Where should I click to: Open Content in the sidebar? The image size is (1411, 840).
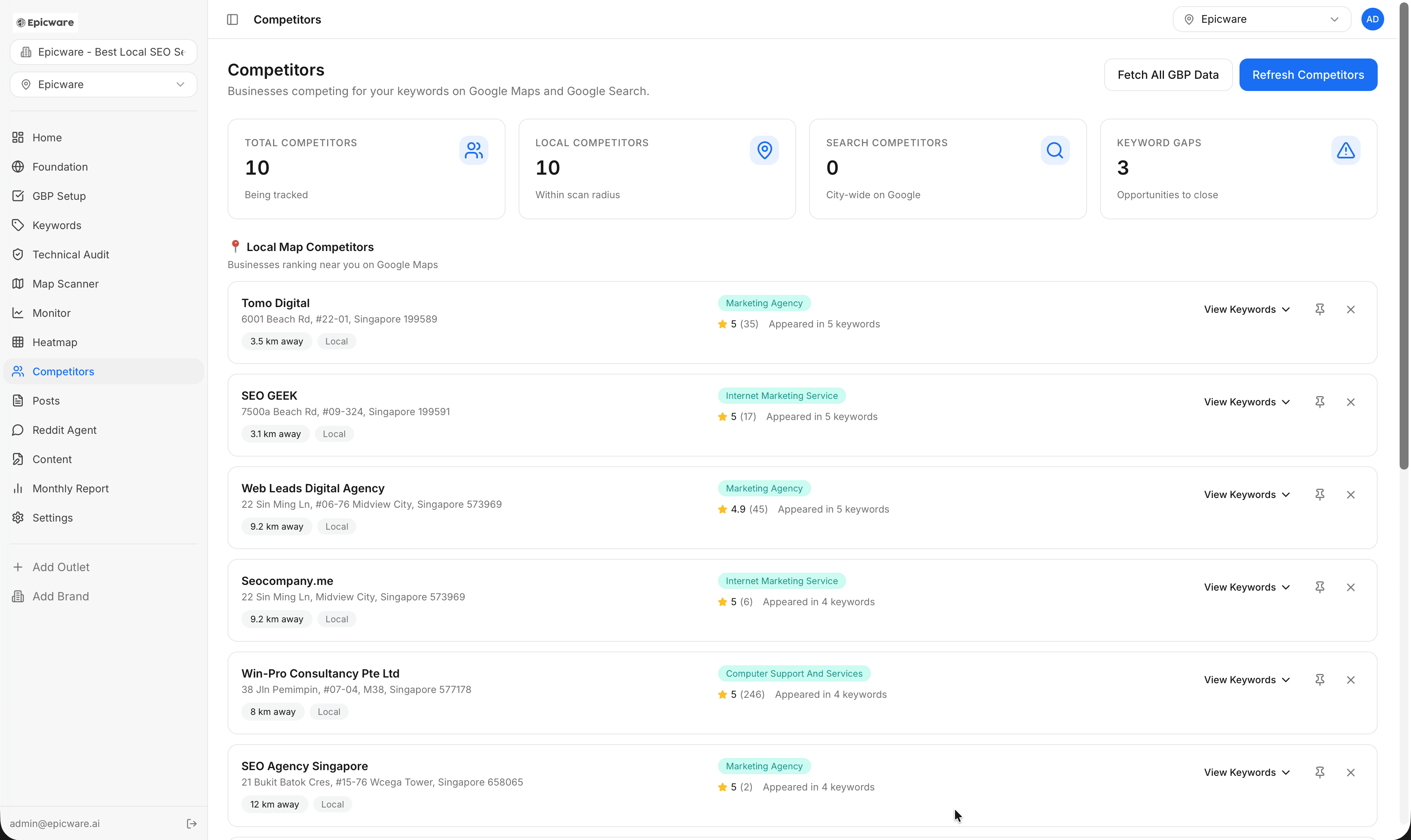pyautogui.click(x=104, y=459)
